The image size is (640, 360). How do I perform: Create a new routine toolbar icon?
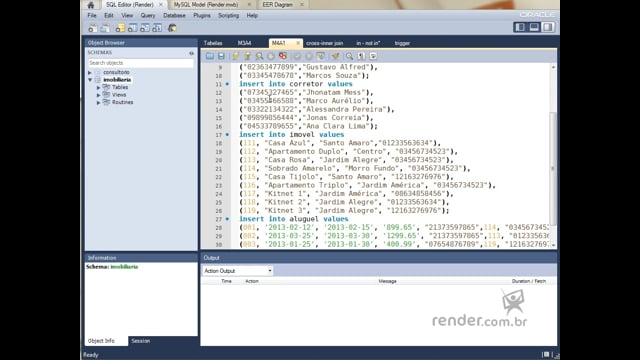pyautogui.click(x=157, y=28)
